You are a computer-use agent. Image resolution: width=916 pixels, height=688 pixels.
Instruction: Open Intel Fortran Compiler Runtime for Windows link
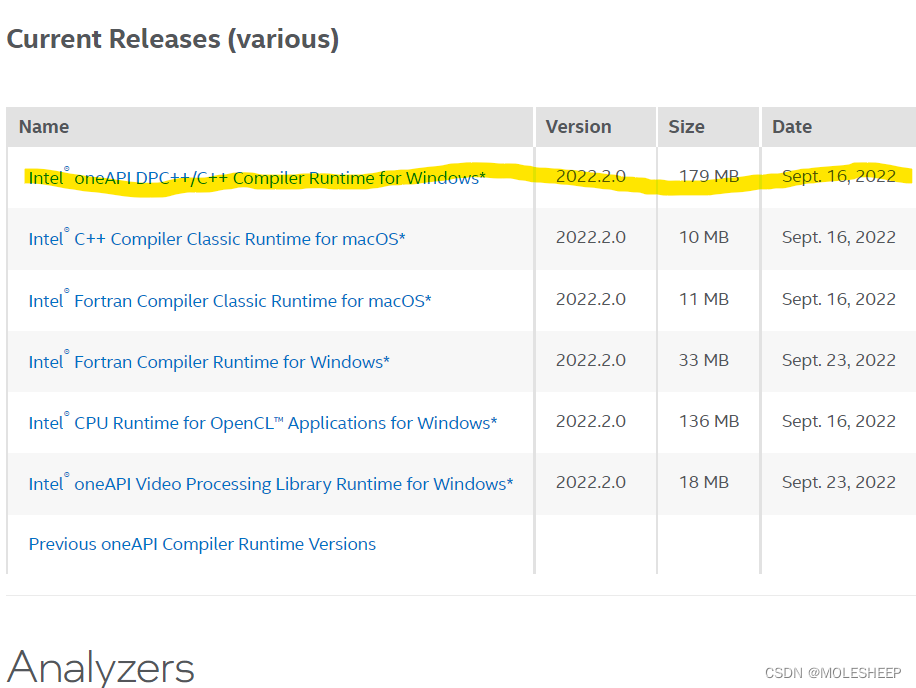coord(209,362)
